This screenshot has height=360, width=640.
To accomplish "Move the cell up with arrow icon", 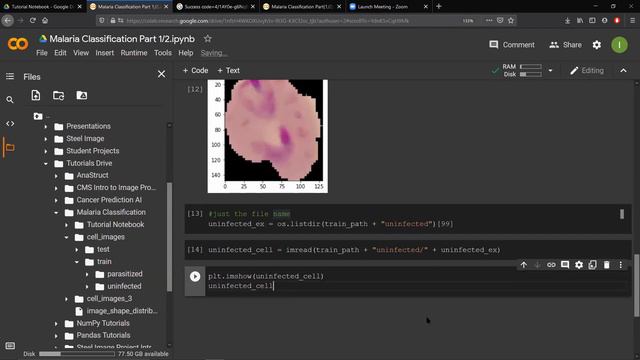I will click(x=524, y=265).
